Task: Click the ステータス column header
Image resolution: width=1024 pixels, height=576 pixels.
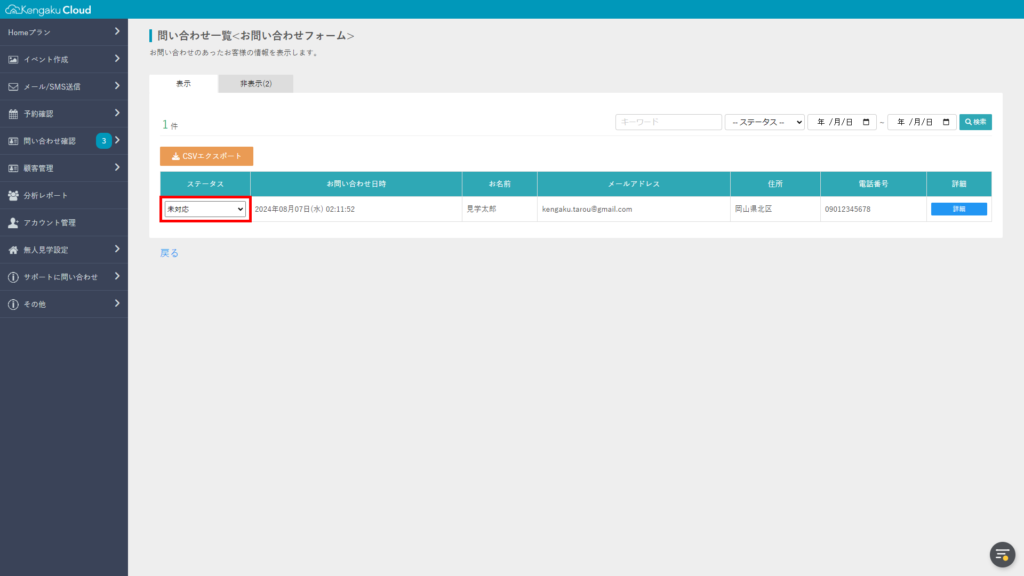Action: pos(205,184)
